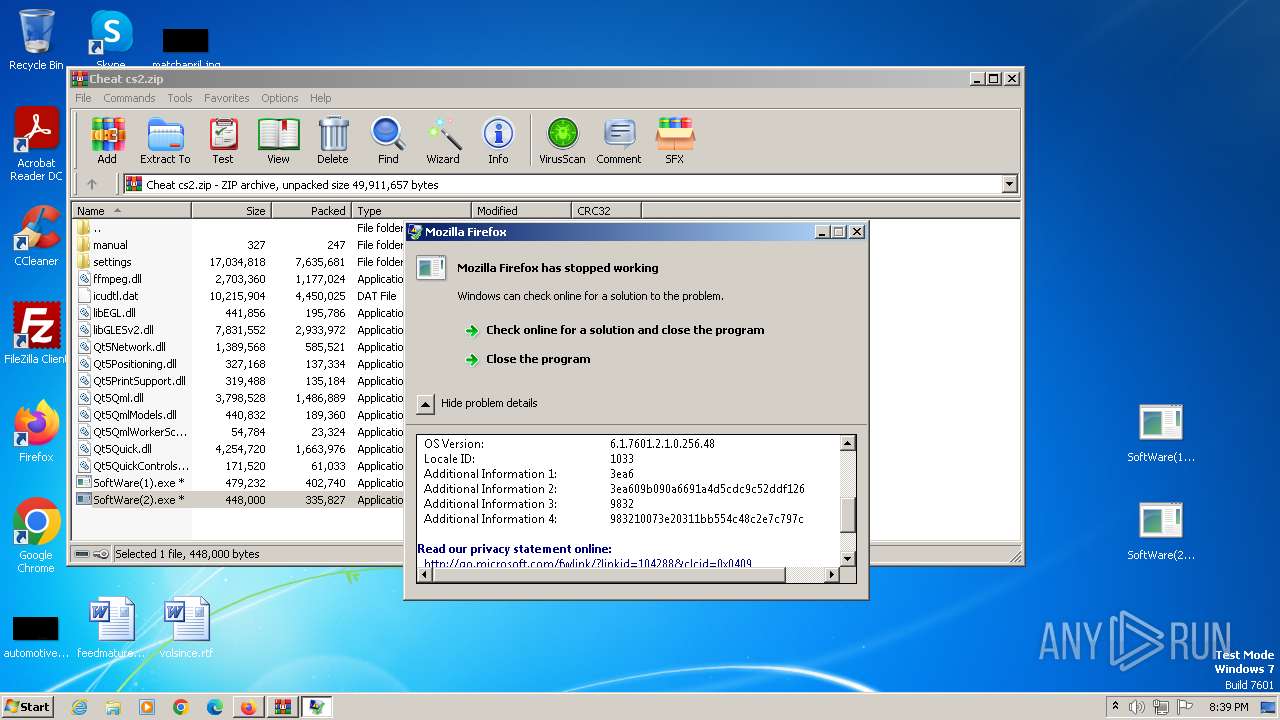
Task: Collapse problem details with Hide arrow
Action: pyautogui.click(x=426, y=403)
